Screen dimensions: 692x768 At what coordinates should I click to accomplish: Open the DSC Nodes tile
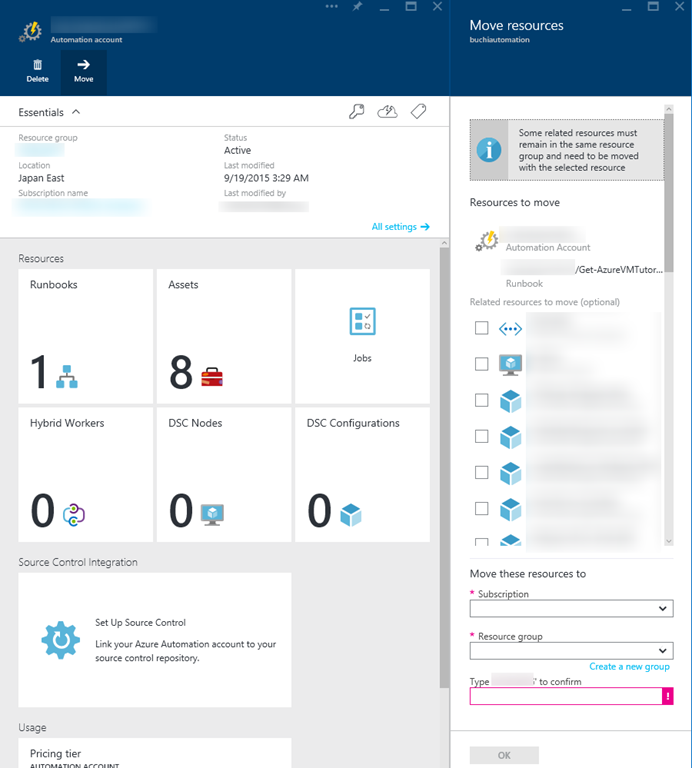tap(224, 475)
